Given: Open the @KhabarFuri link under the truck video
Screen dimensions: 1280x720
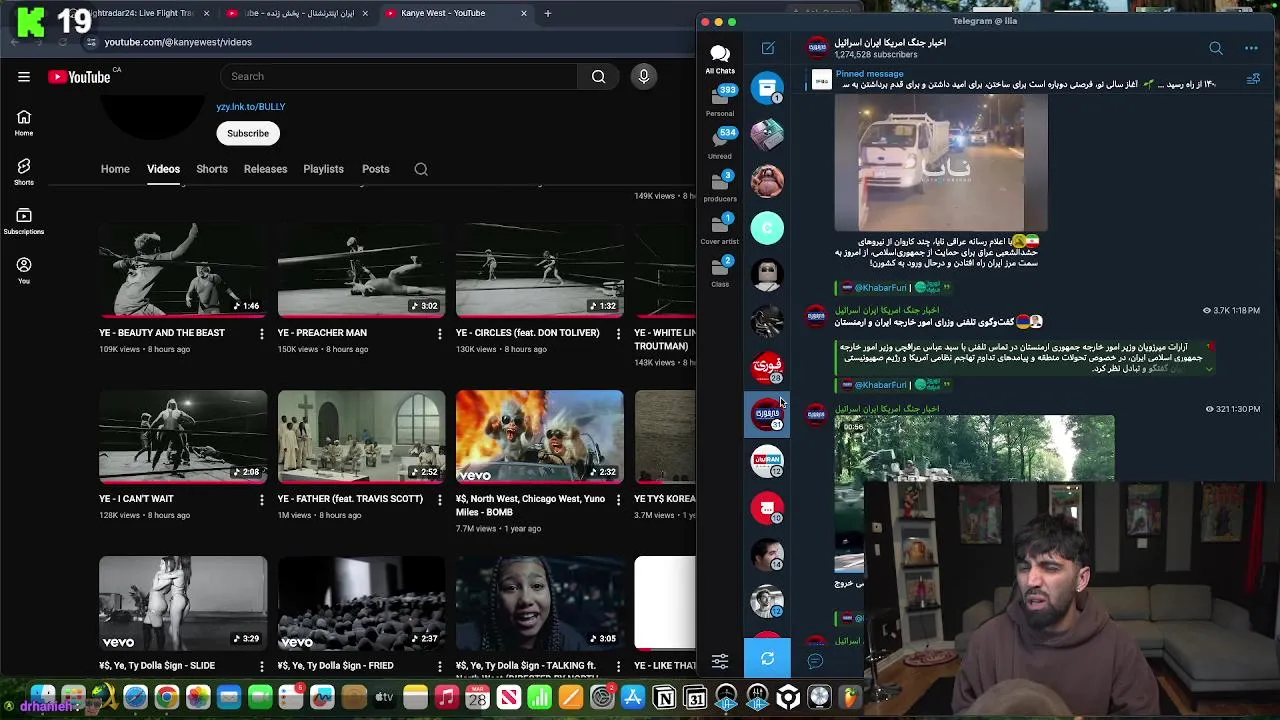Looking at the screenshot, I should click(x=880, y=287).
